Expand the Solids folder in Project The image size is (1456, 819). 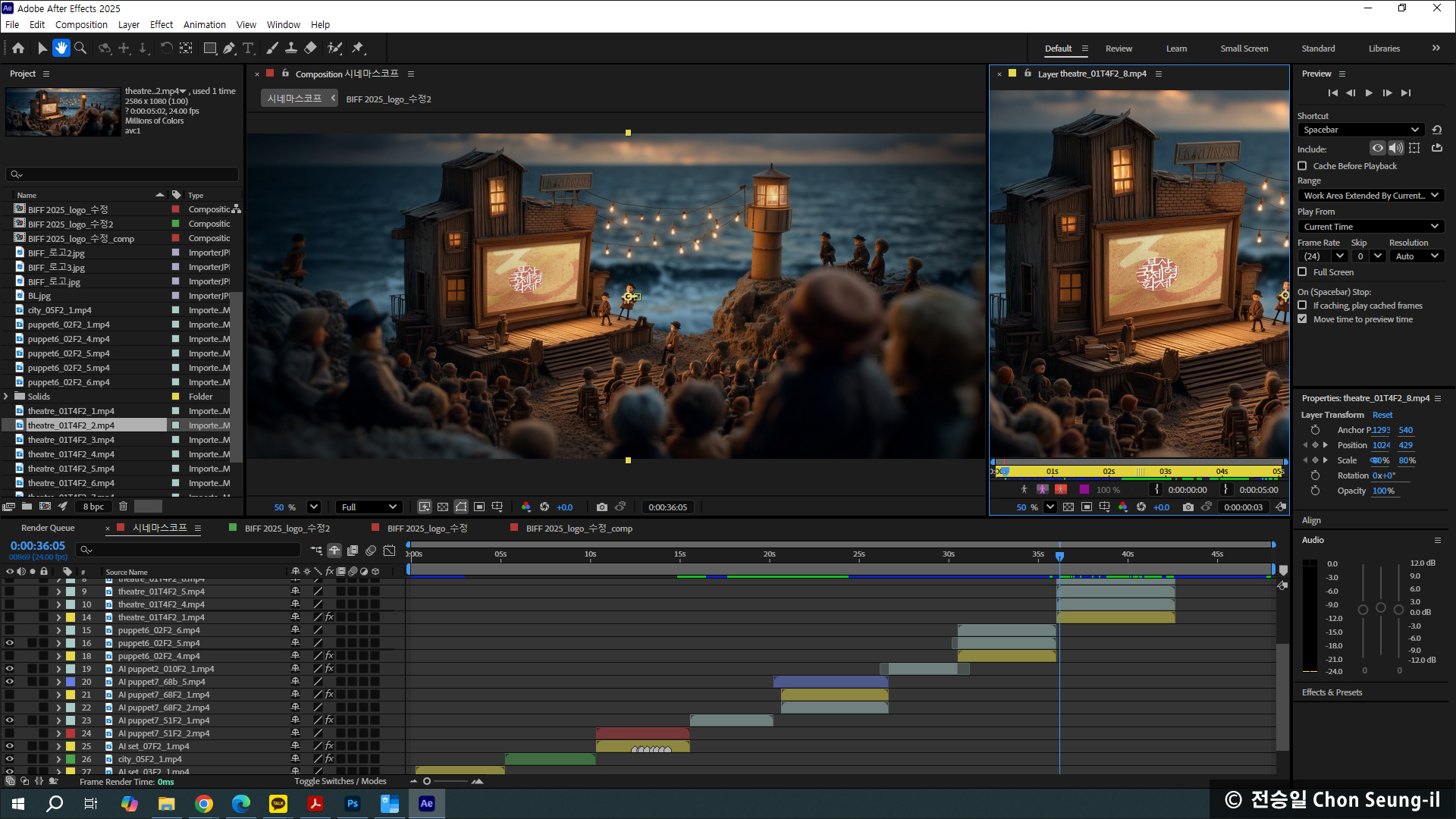pos(6,397)
